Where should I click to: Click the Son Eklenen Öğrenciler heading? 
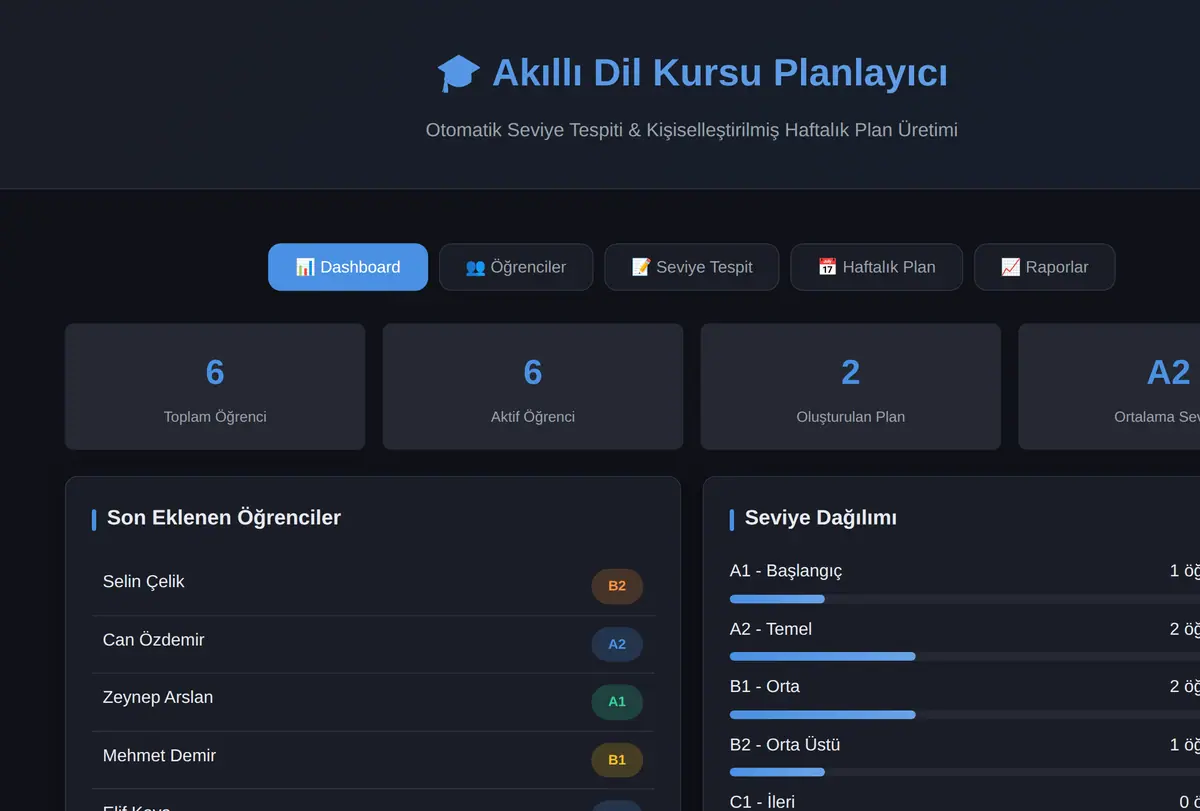(224, 518)
